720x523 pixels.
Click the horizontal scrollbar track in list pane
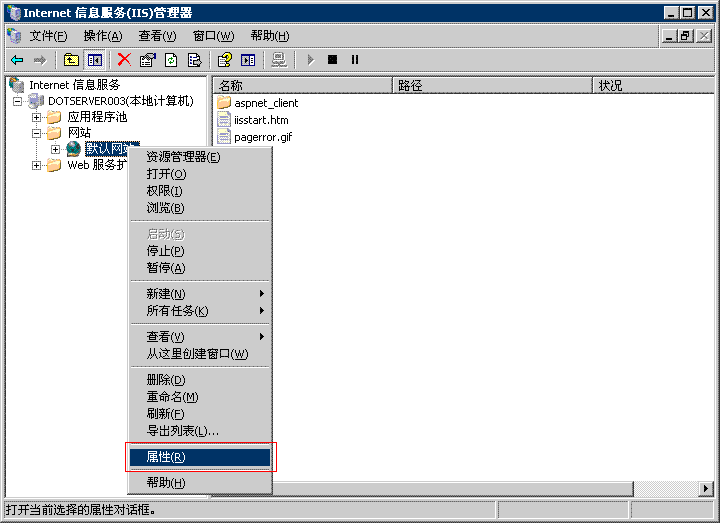click(x=666, y=489)
